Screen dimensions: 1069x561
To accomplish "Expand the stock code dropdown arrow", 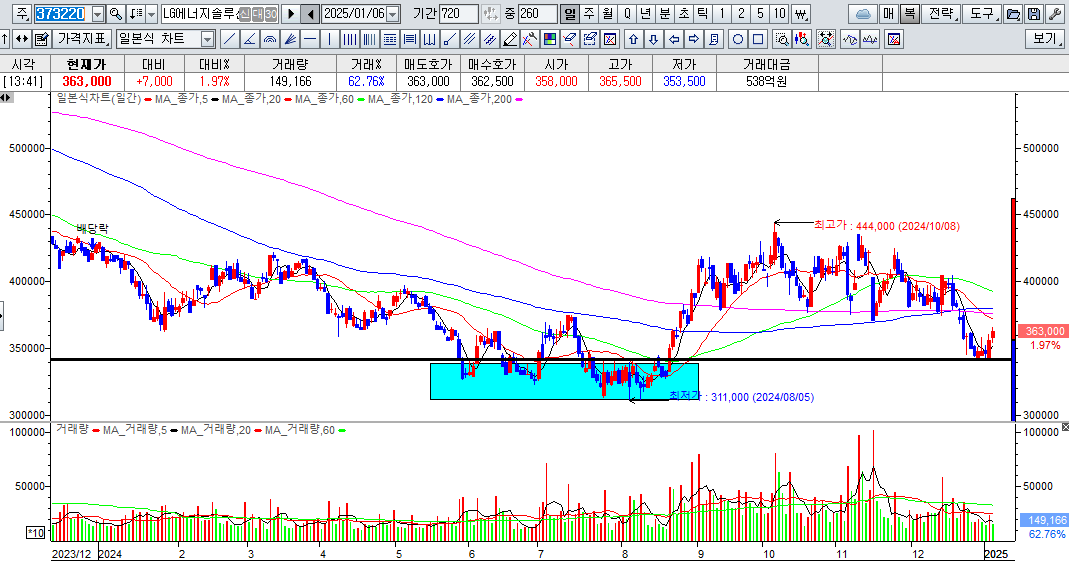I will point(97,14).
